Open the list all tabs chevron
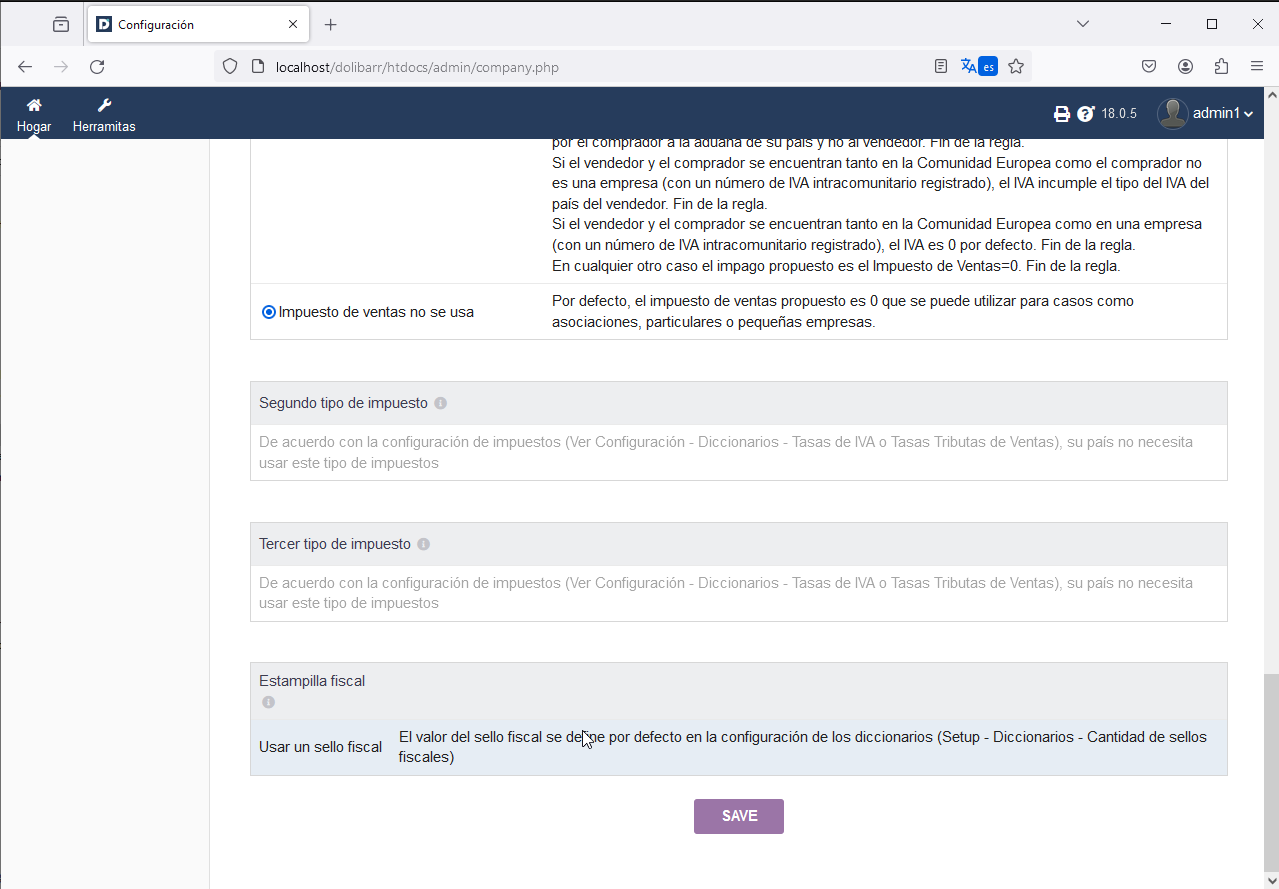The height and width of the screenshot is (889, 1279). pyautogui.click(x=1082, y=24)
